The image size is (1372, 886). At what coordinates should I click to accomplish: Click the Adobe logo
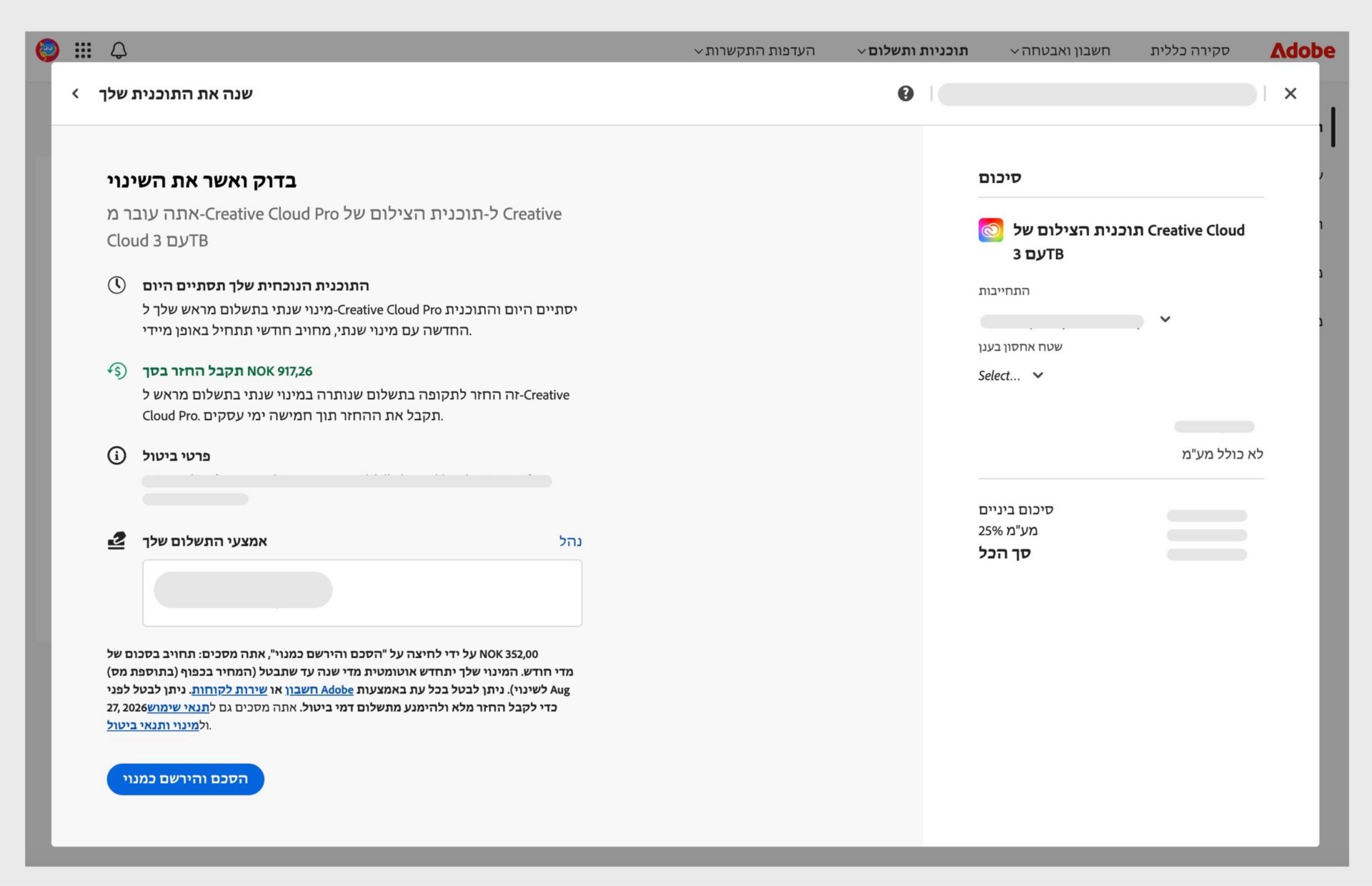coord(1302,51)
